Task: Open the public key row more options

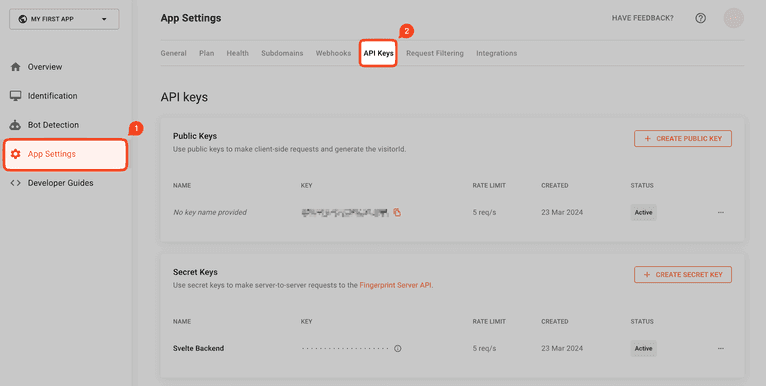Action: [721, 213]
